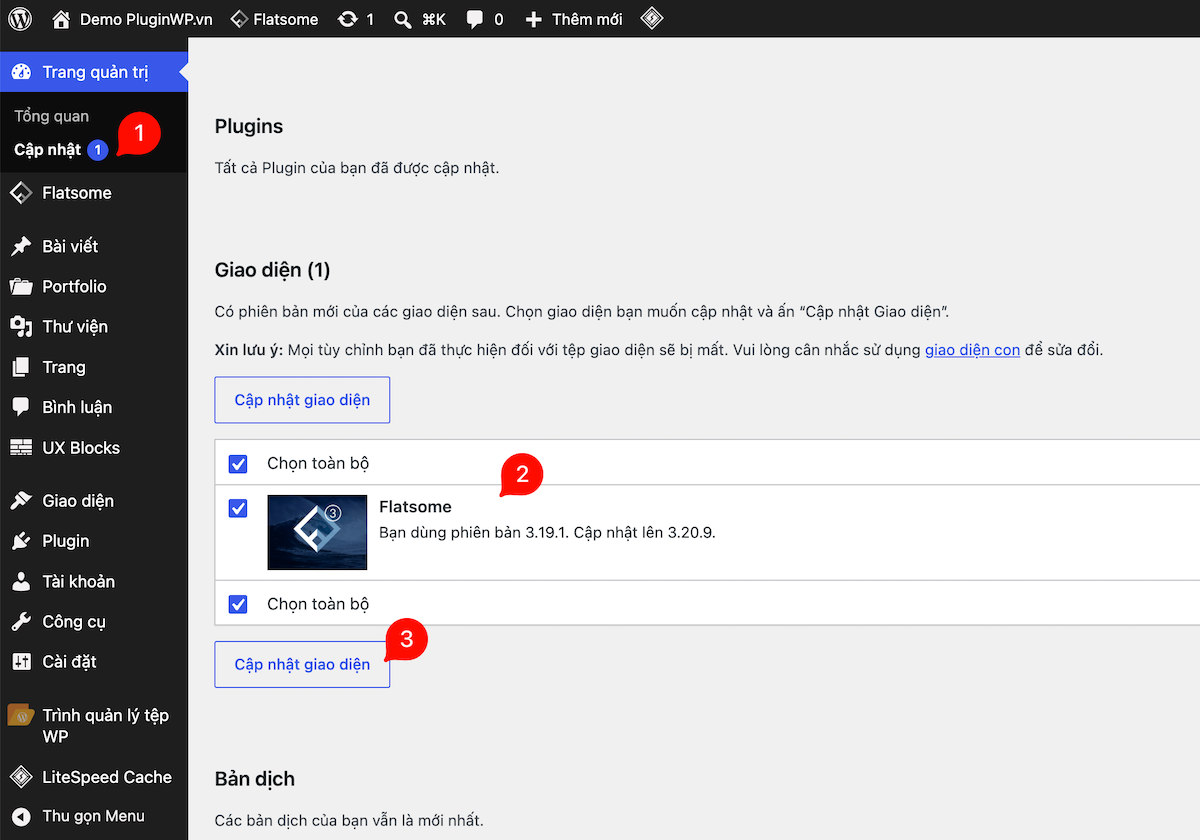
Task: Click the paintbrush icon for Giao diện
Action: coord(21,501)
